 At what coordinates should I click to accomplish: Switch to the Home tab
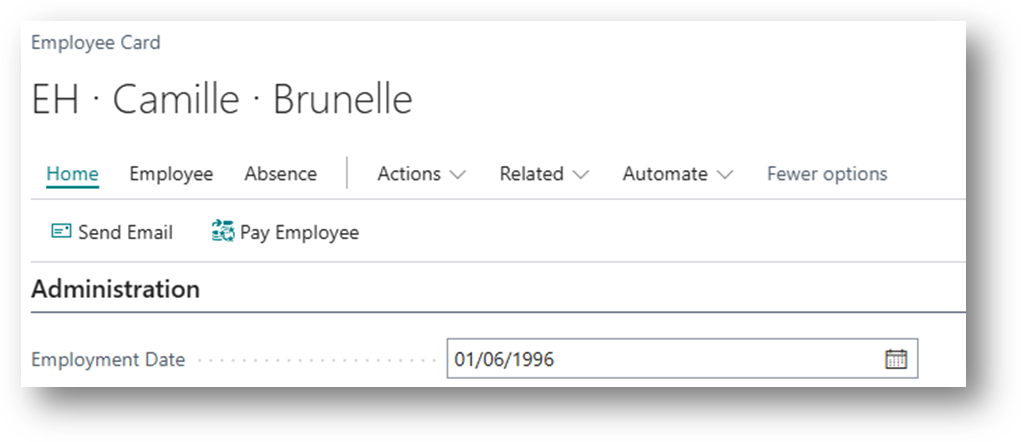(x=72, y=173)
